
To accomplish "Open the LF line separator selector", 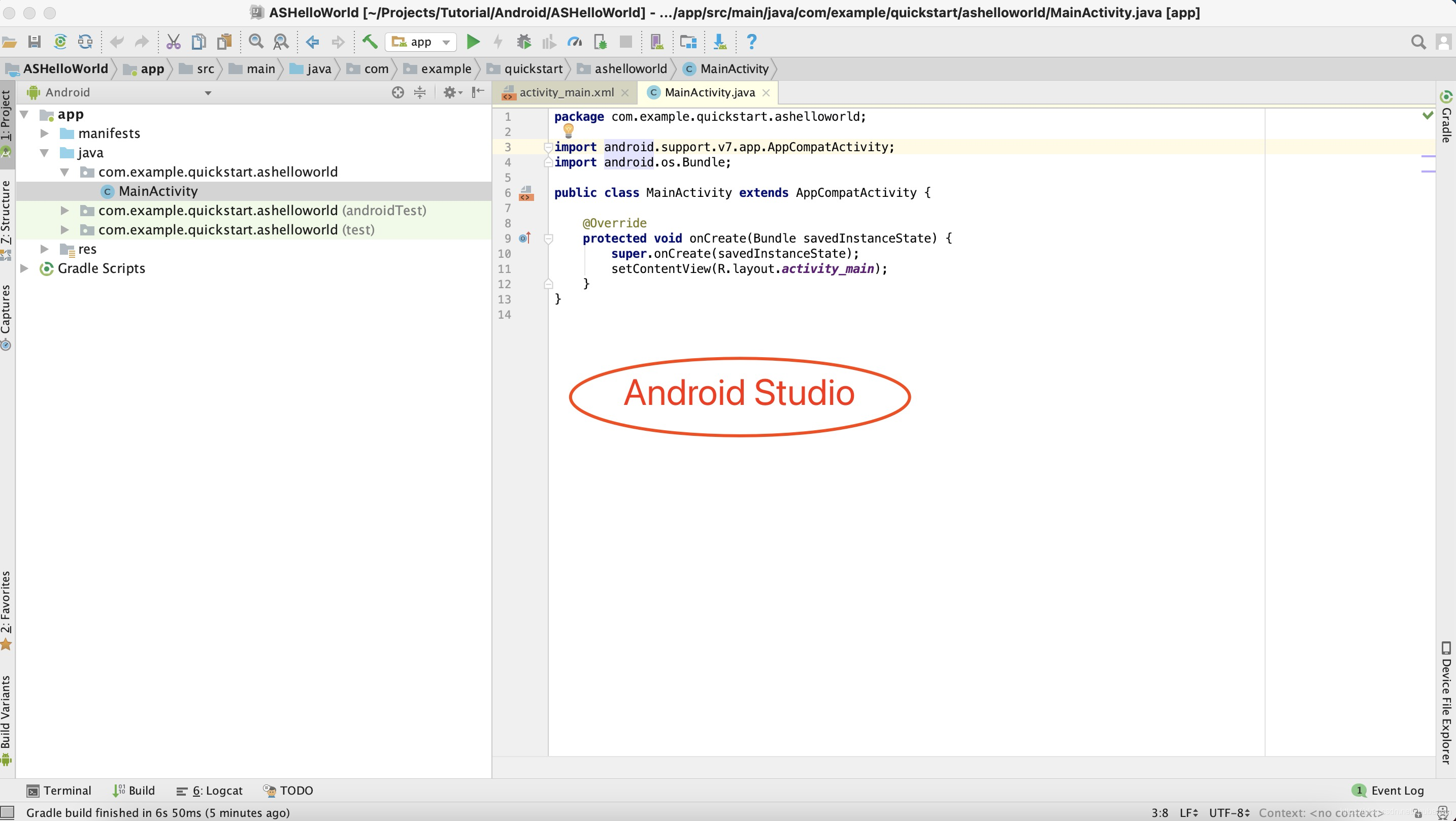I will click(x=1188, y=812).
